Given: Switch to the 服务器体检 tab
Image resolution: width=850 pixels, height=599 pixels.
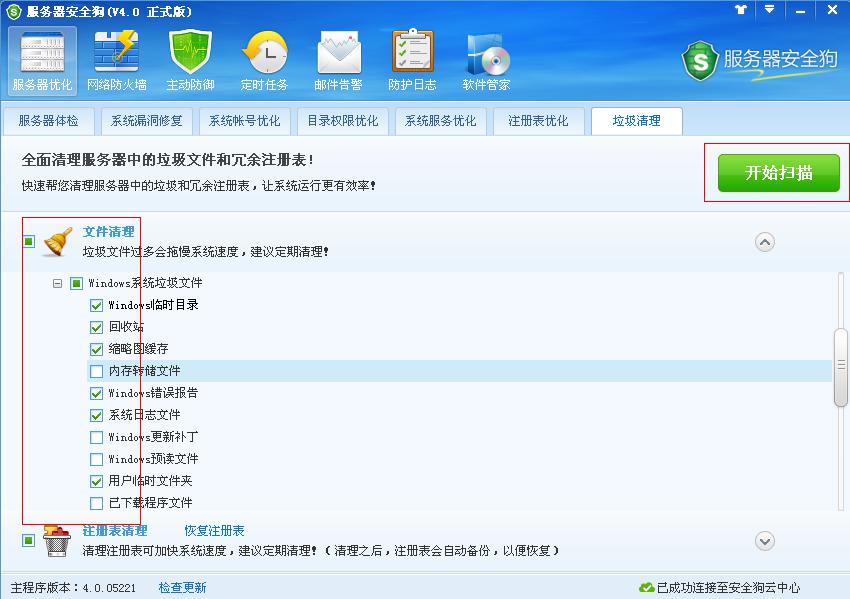Looking at the screenshot, I should pos(49,120).
